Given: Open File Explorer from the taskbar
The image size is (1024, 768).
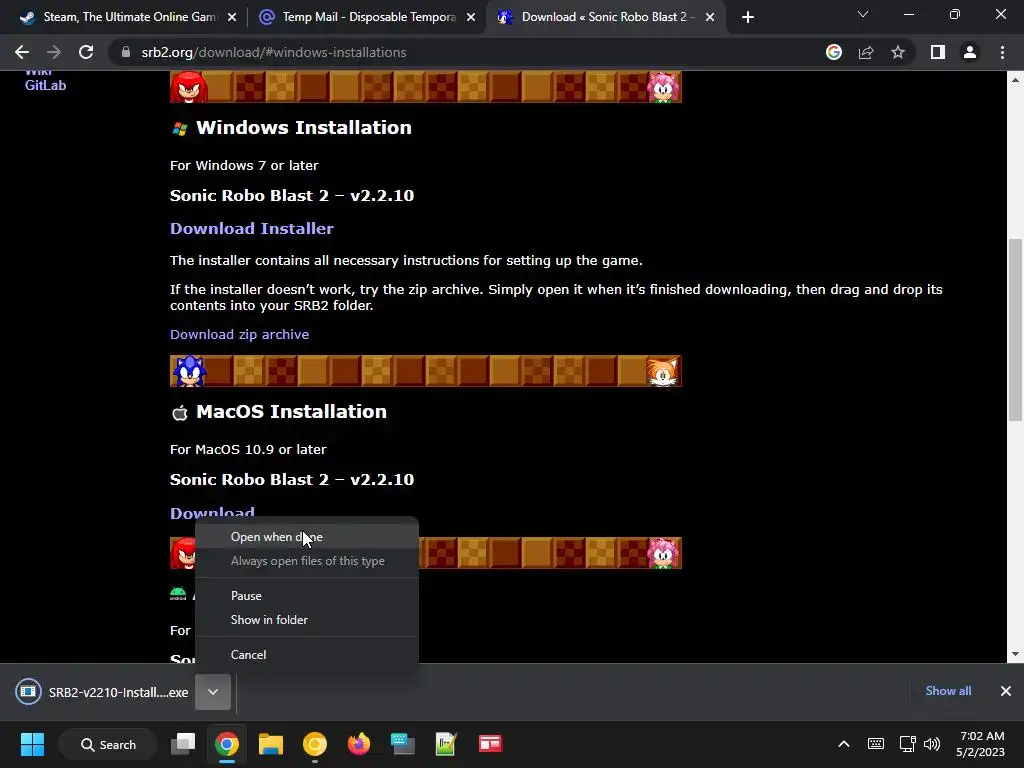Looking at the screenshot, I should (x=270, y=744).
